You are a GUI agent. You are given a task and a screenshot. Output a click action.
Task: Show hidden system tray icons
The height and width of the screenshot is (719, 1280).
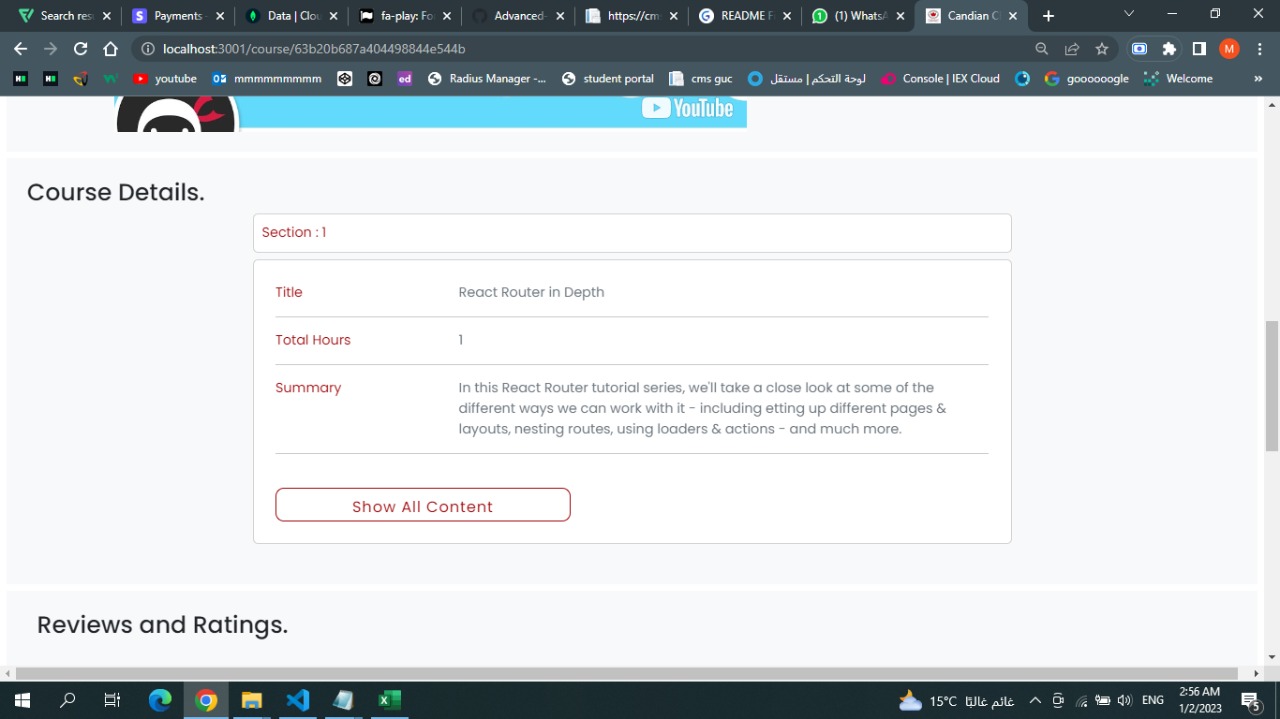[x=1035, y=701]
